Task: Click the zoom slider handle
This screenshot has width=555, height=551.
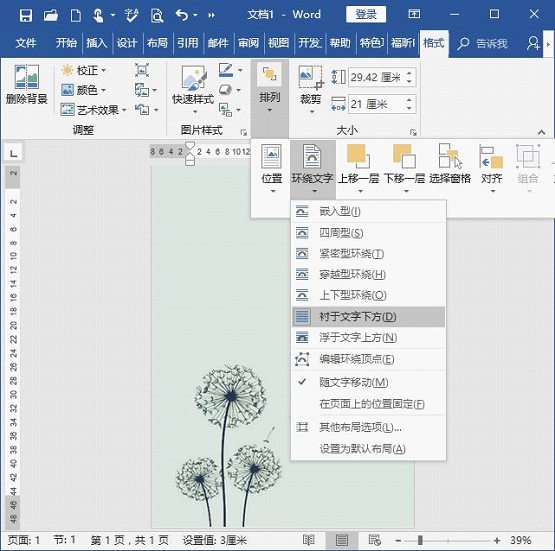Action: click(420, 540)
